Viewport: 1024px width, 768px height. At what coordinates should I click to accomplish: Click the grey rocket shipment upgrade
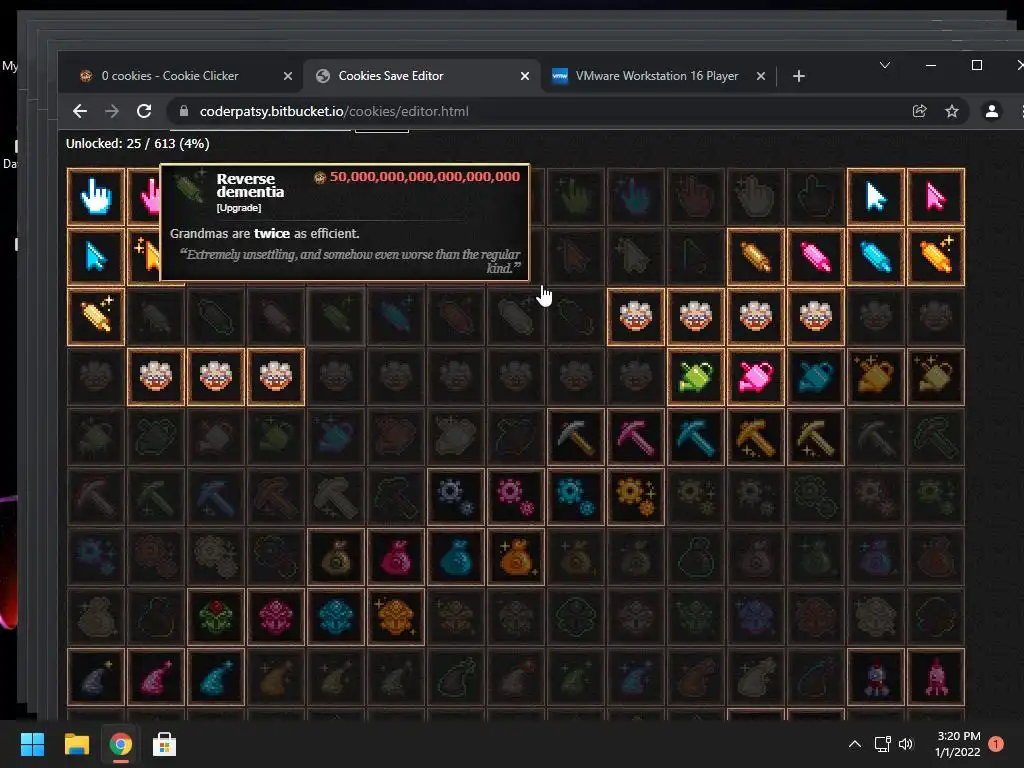tap(876, 677)
